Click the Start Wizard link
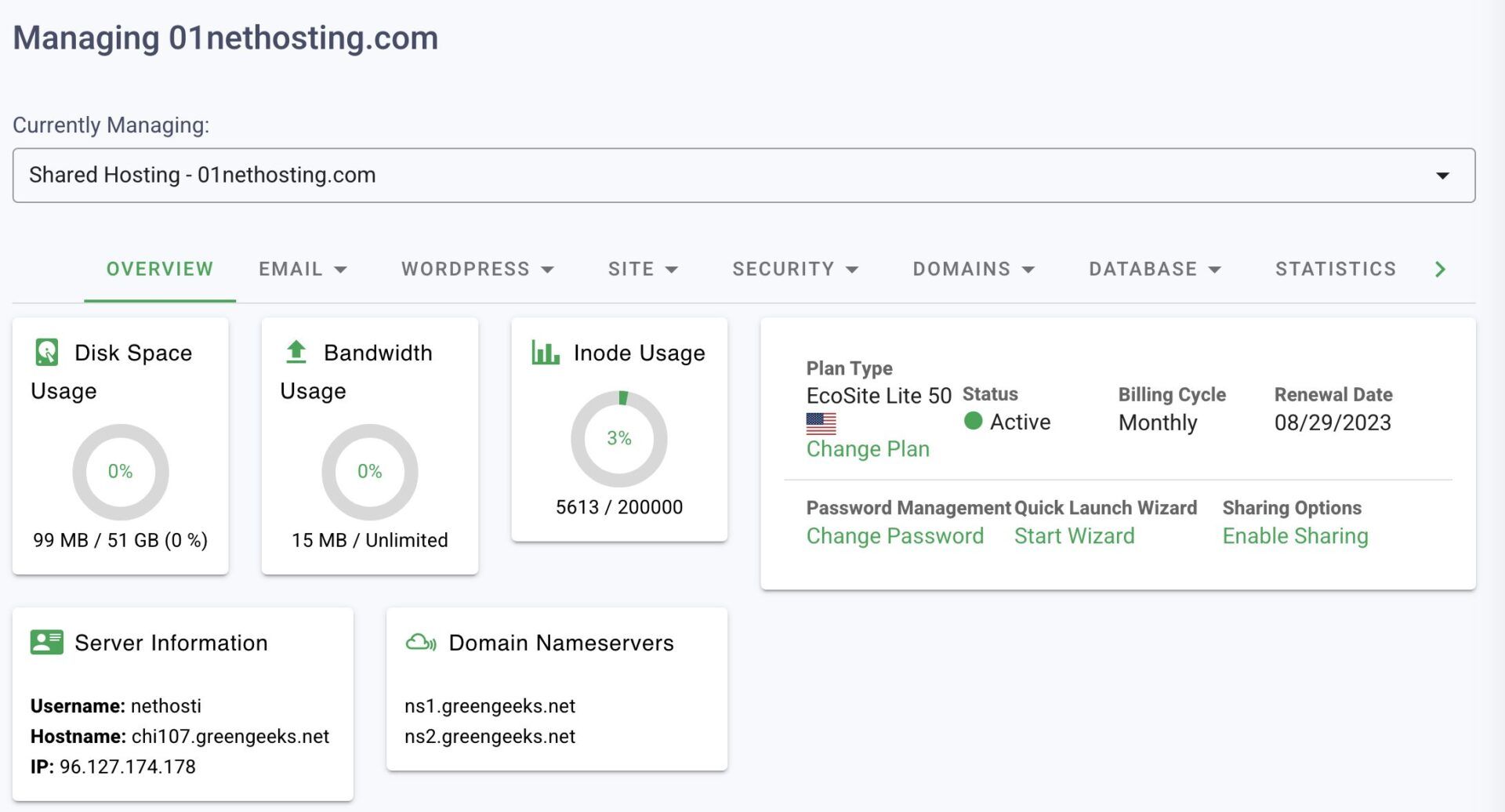Image resolution: width=1505 pixels, height=812 pixels. (x=1074, y=536)
